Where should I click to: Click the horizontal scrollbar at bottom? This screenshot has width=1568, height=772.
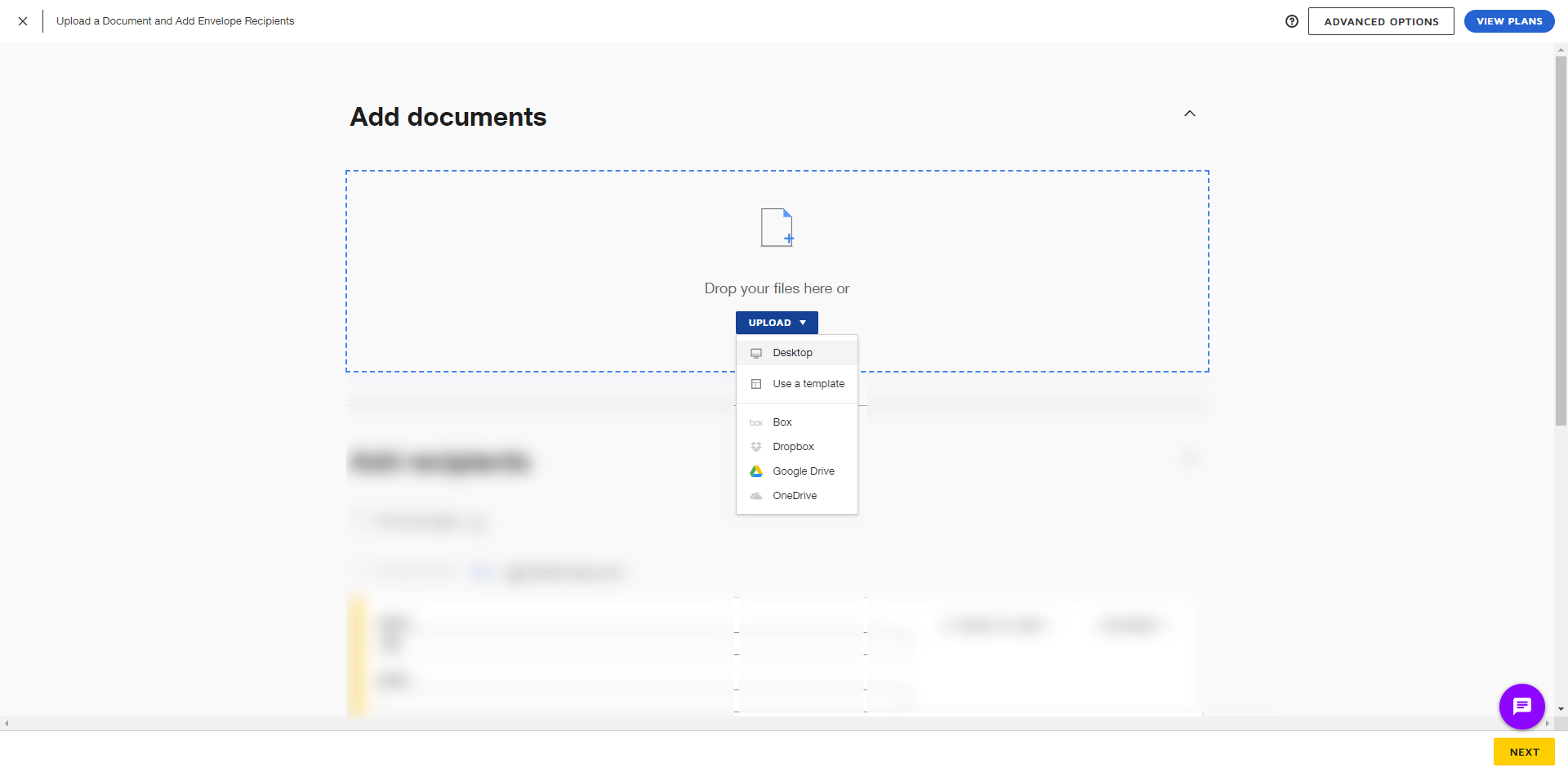(776, 723)
